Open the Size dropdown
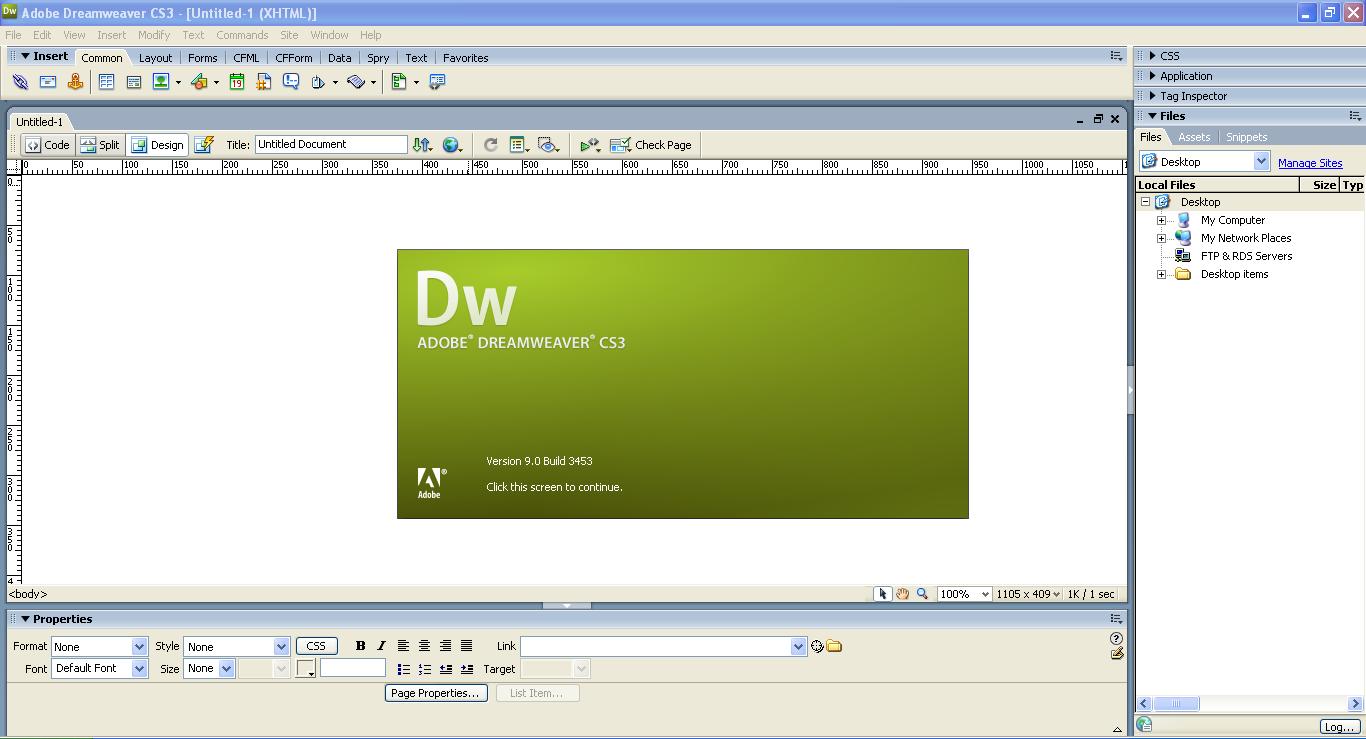Image resolution: width=1366 pixels, height=739 pixels. 209,669
